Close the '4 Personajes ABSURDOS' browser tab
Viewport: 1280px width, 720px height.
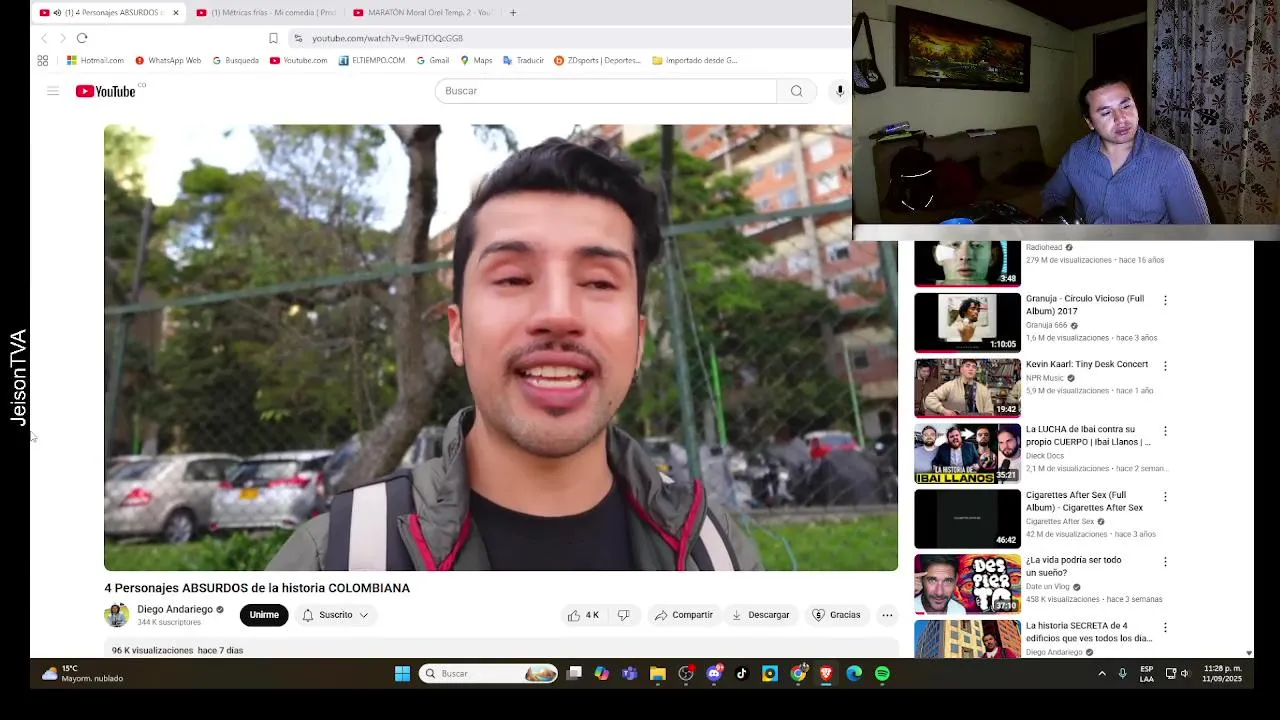click(x=176, y=12)
